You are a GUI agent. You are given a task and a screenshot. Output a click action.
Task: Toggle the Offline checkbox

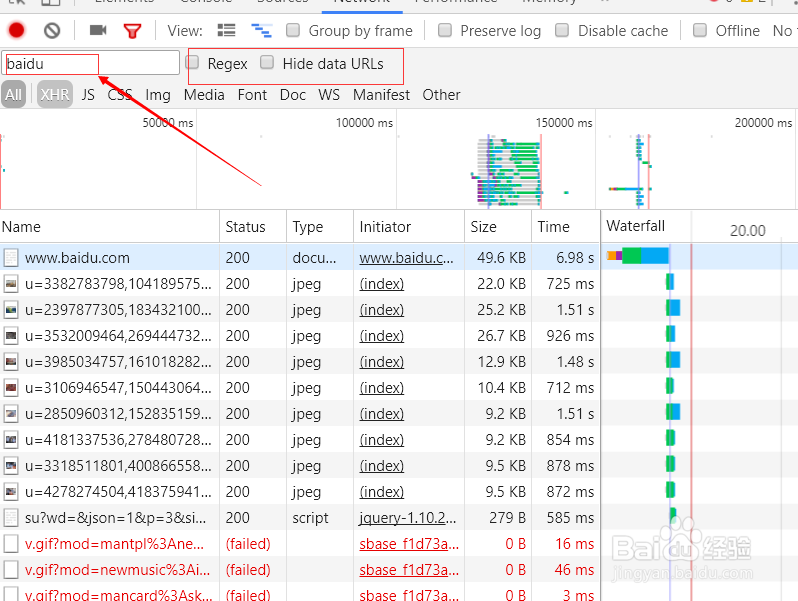point(700,31)
